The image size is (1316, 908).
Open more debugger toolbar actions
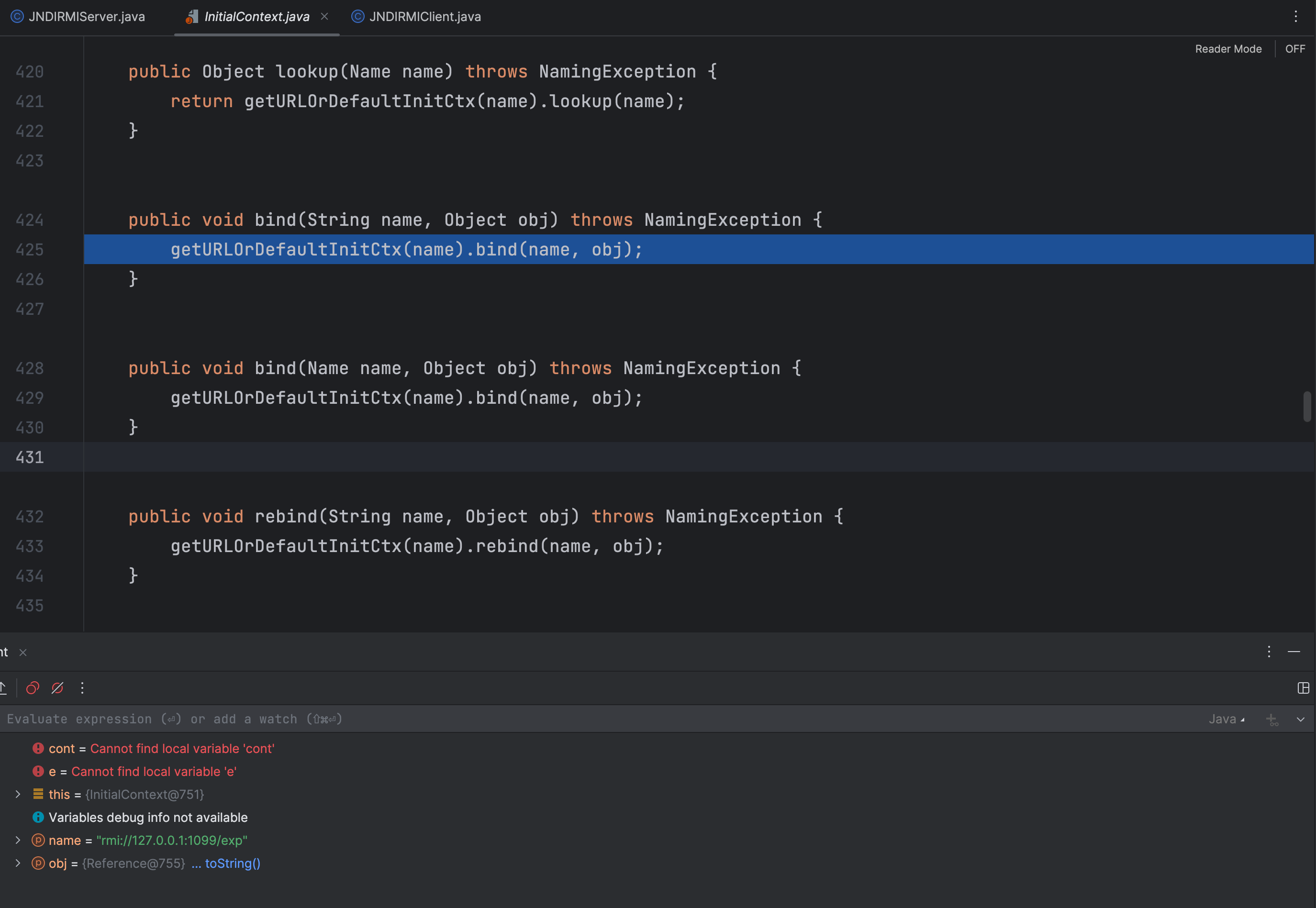point(82,688)
